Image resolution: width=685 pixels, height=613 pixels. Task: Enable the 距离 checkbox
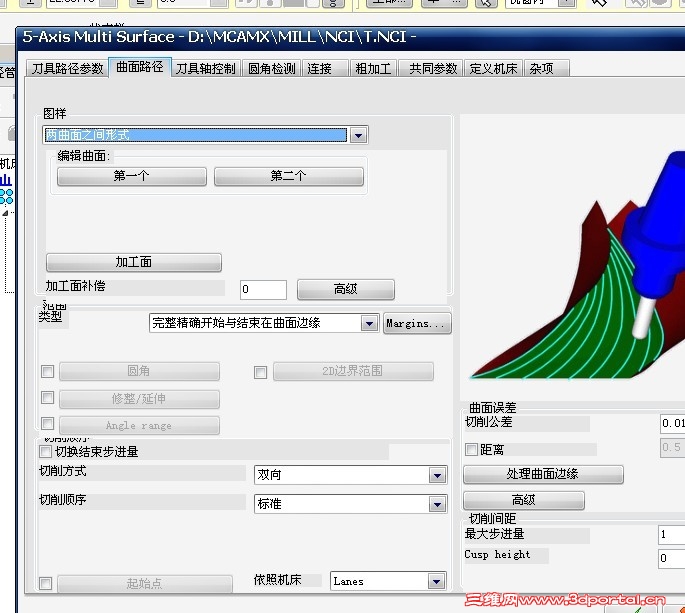pyautogui.click(x=471, y=449)
